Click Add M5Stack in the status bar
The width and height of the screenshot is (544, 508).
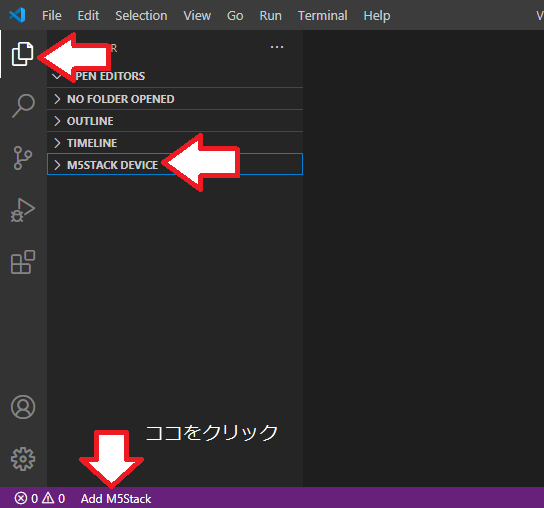pos(116,499)
